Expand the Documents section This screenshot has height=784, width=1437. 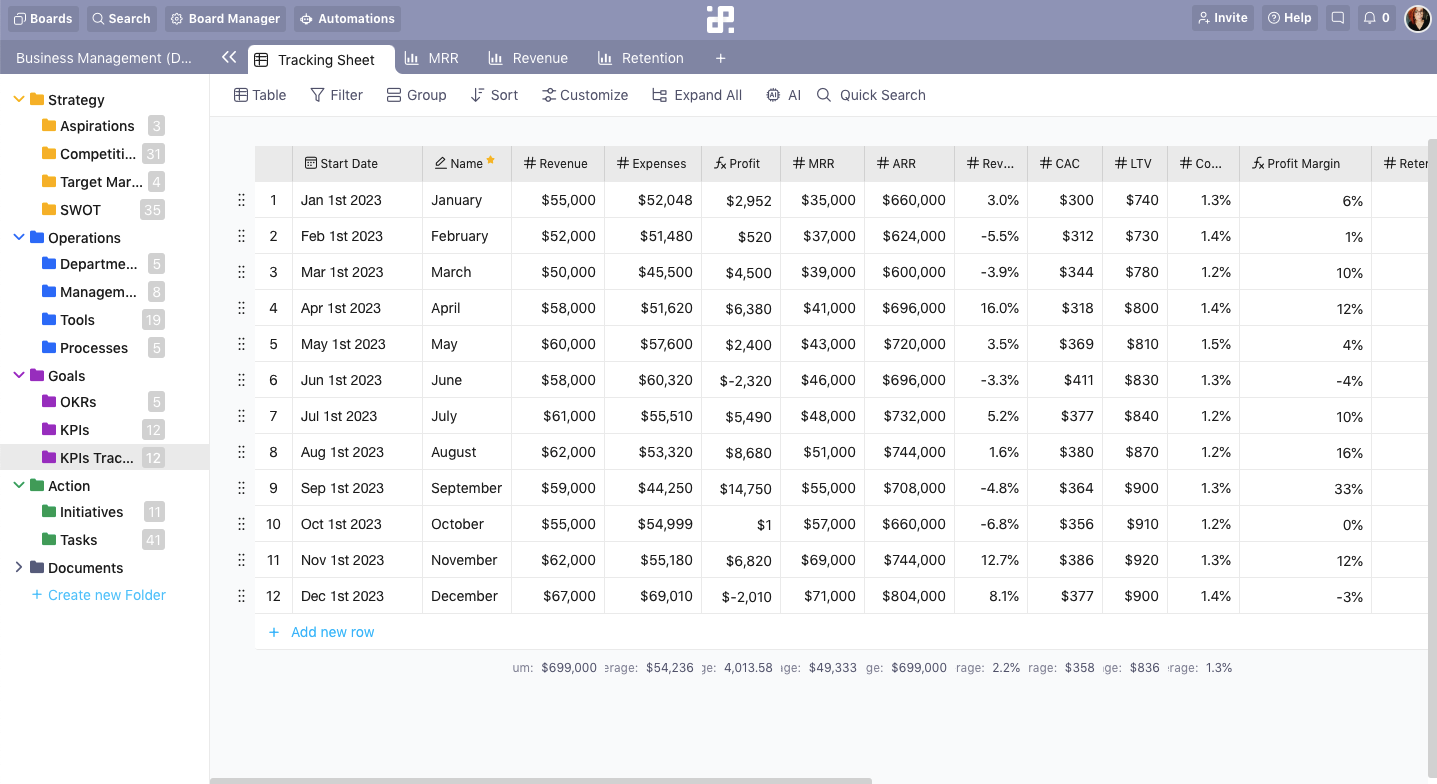pyautogui.click(x=18, y=567)
